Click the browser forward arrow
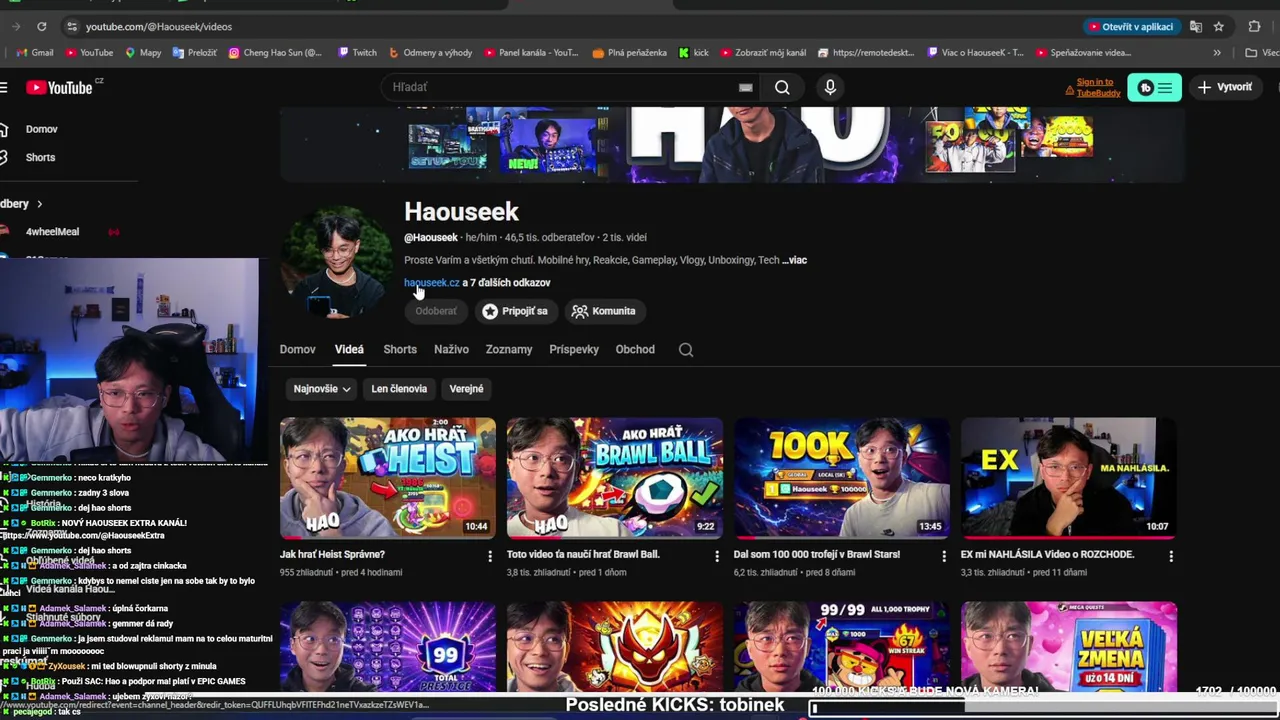 point(16,26)
